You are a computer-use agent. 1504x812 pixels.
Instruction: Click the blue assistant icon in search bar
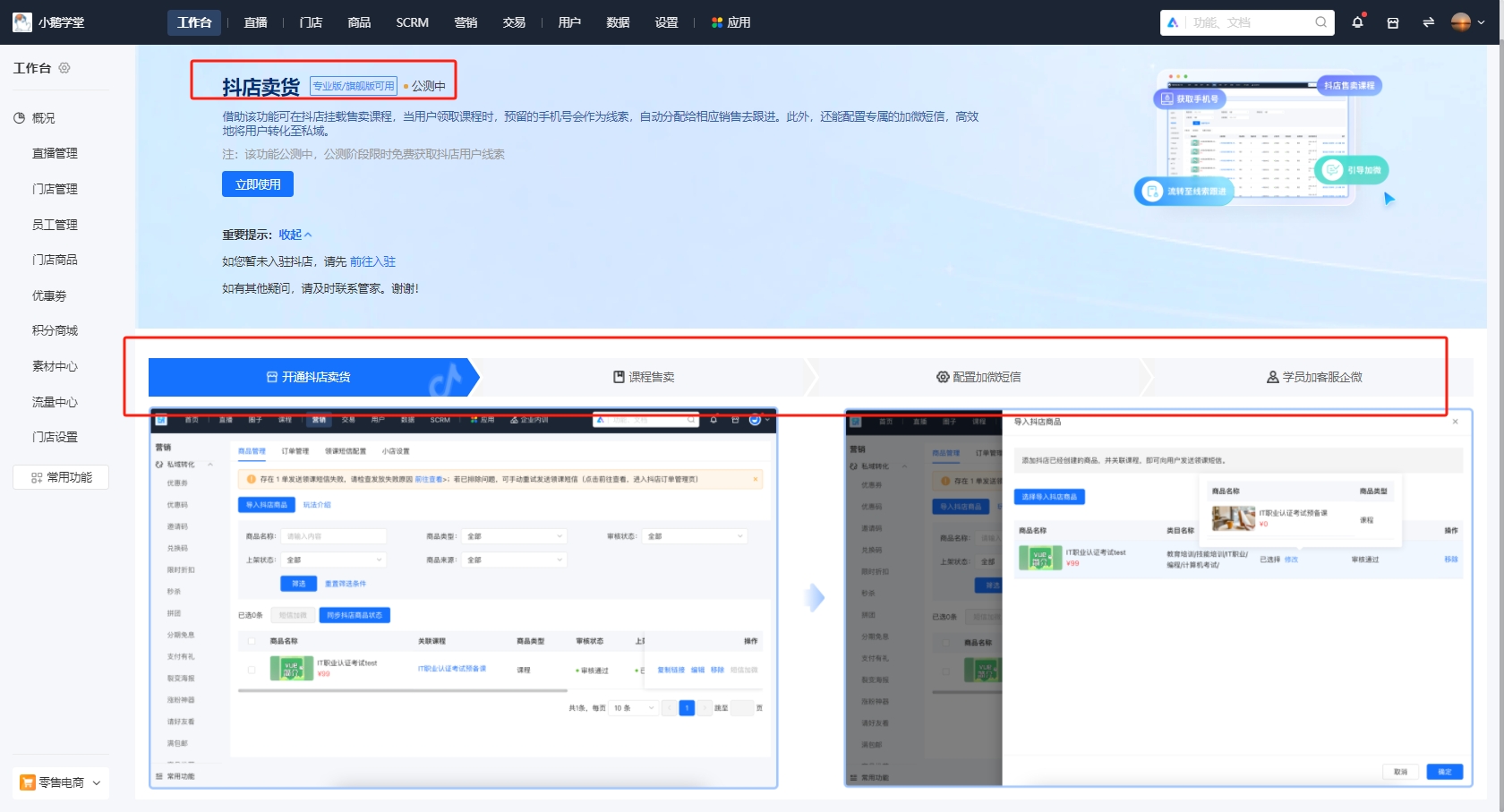[1175, 21]
